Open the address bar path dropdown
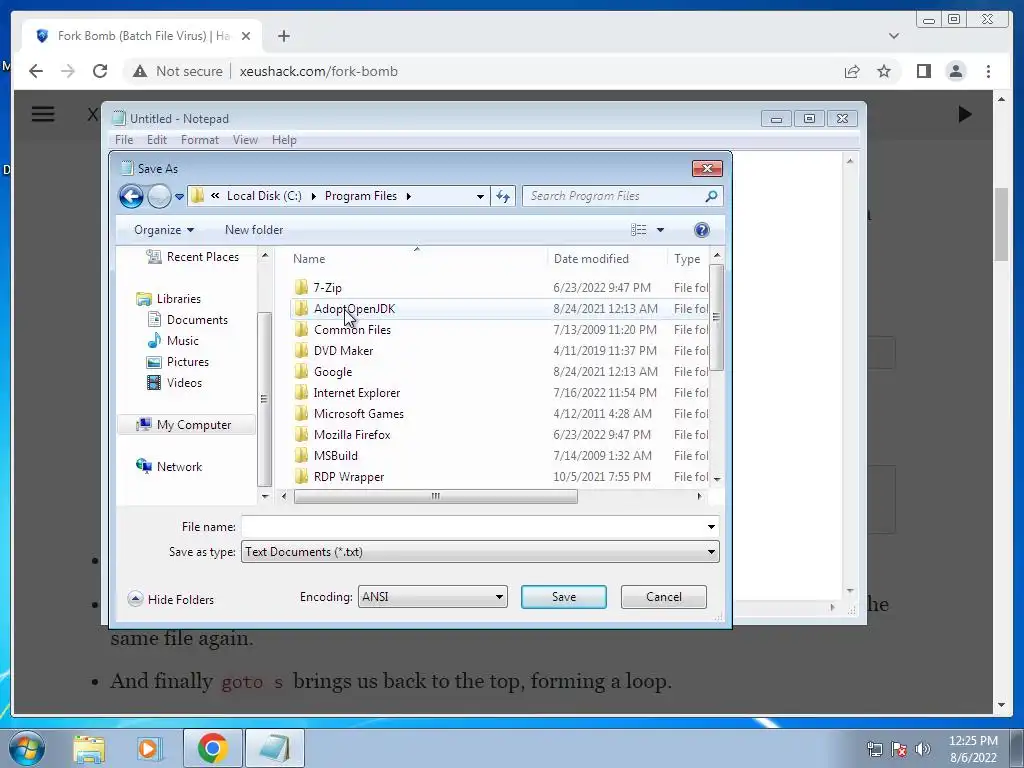The width and height of the screenshot is (1024, 768). [x=480, y=197]
